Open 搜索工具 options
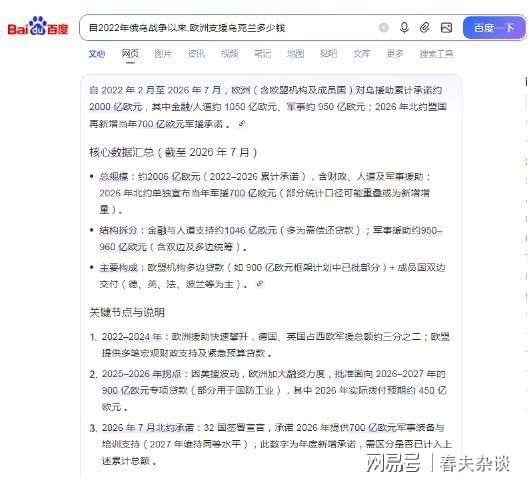 click(x=436, y=54)
